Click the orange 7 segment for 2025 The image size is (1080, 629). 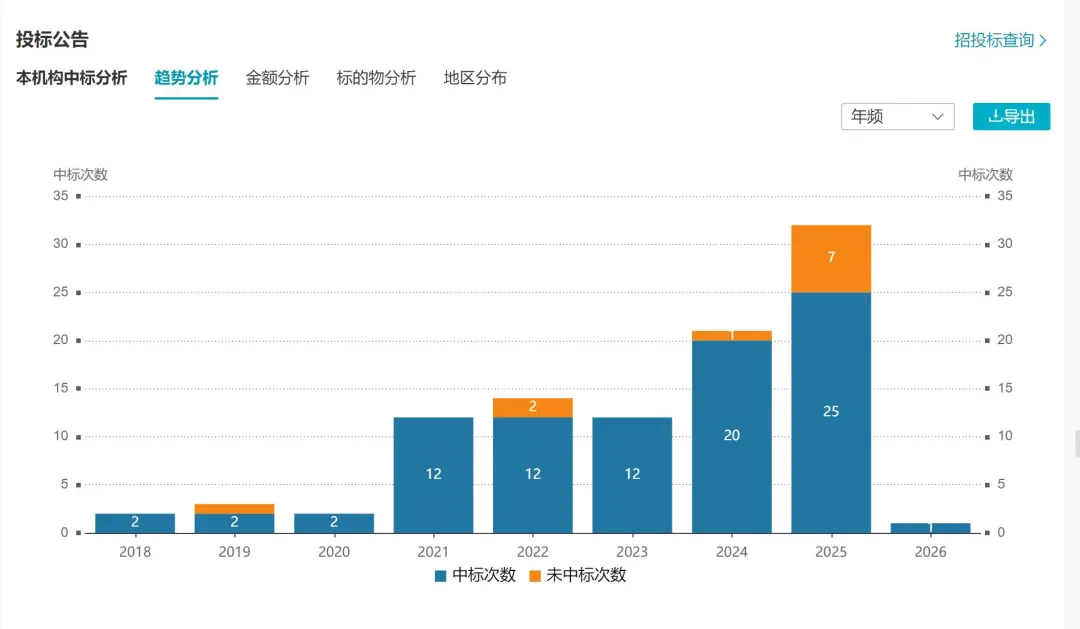pos(831,259)
